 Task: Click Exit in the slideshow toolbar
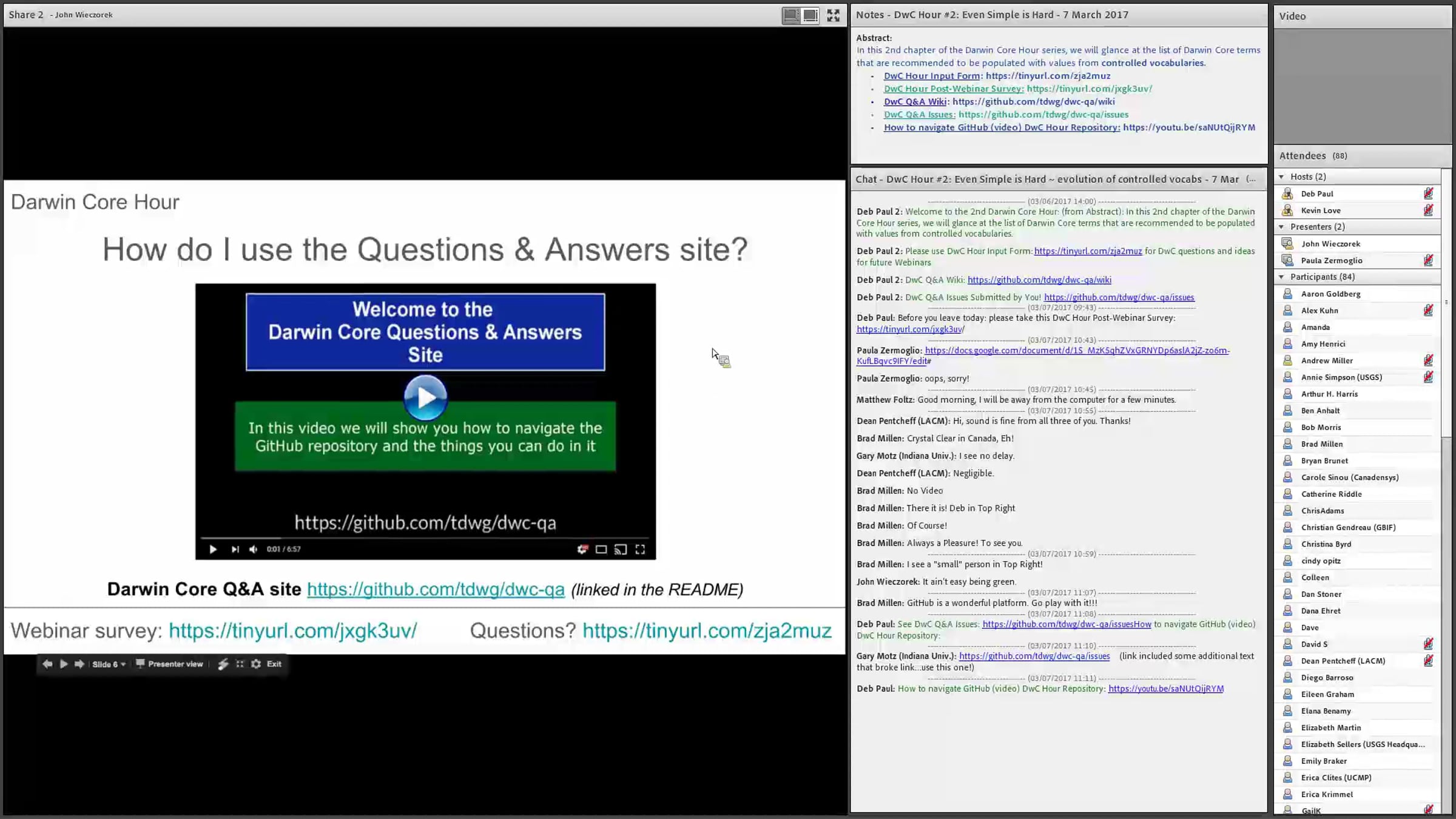pos(274,664)
